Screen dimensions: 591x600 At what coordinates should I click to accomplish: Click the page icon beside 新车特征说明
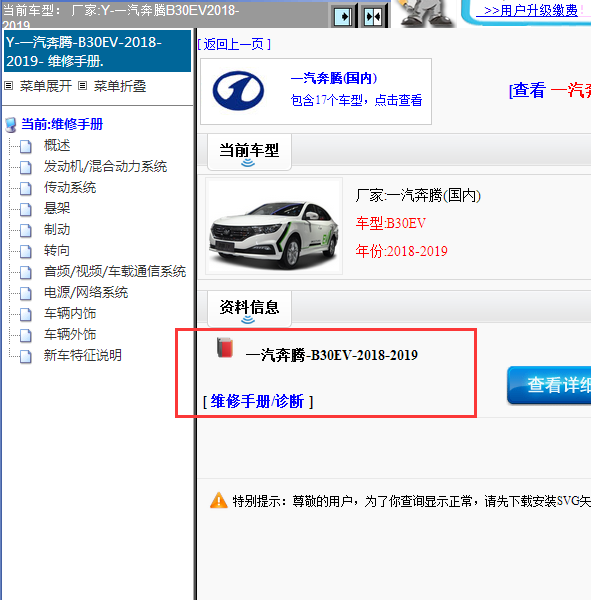click(x=26, y=356)
